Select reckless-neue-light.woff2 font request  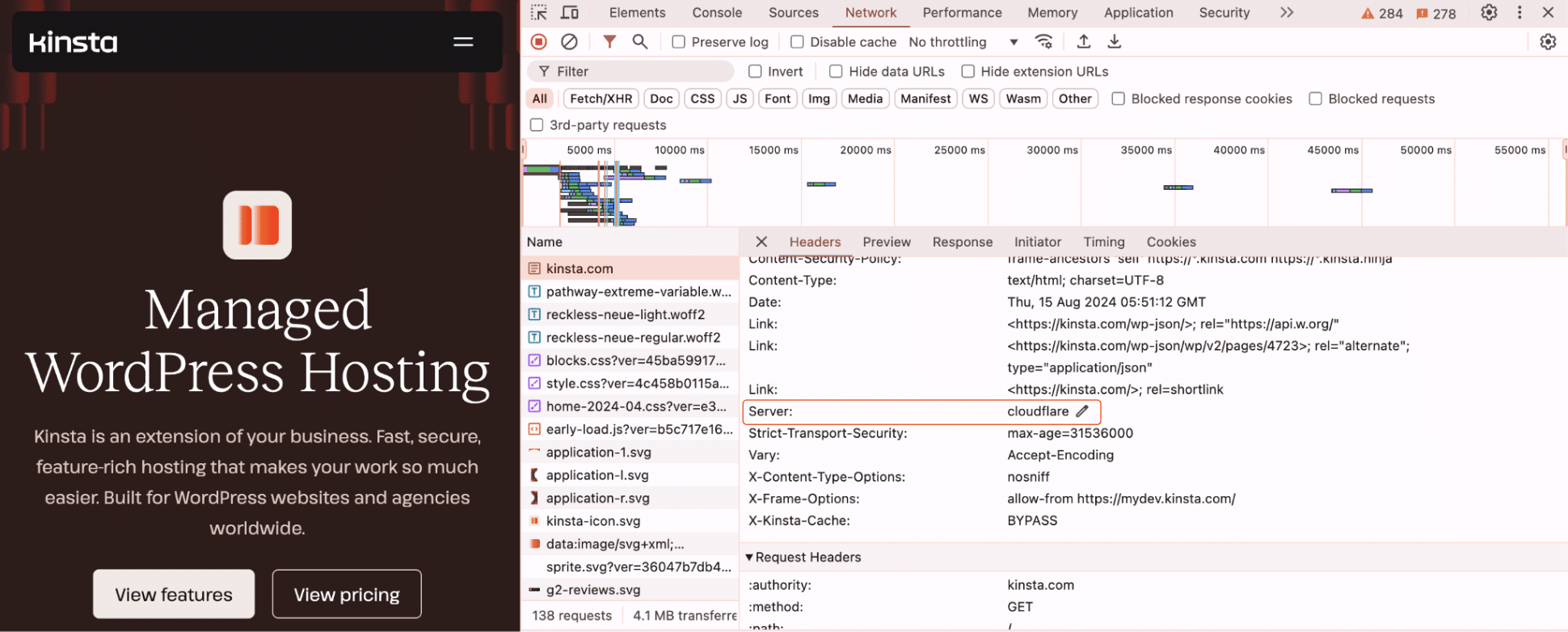(630, 314)
